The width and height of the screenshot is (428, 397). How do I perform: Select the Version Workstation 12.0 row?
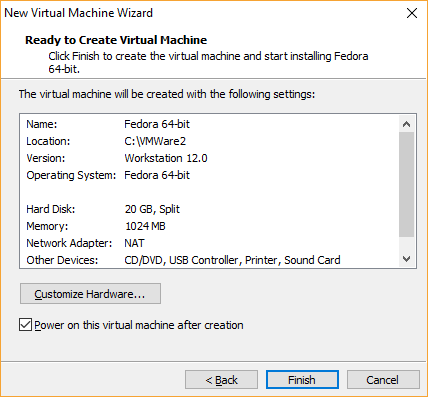coord(209,158)
